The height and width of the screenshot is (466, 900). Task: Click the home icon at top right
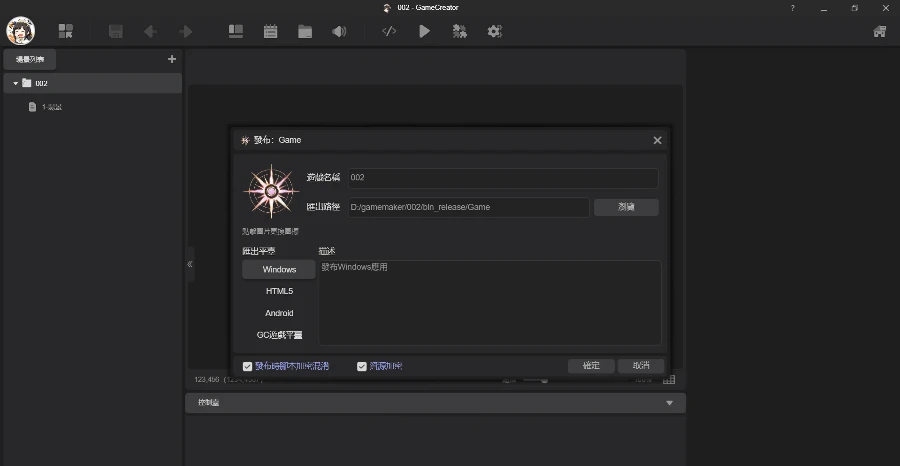(879, 31)
